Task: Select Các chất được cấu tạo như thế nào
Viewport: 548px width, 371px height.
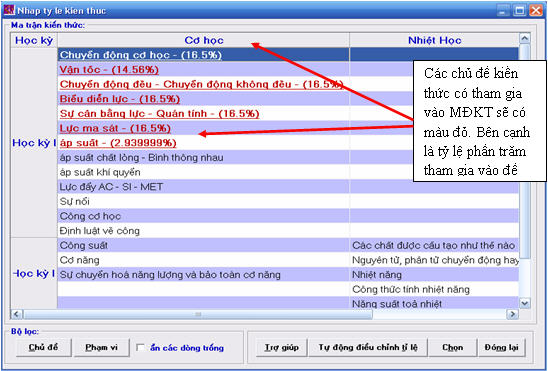Action: (x=434, y=246)
